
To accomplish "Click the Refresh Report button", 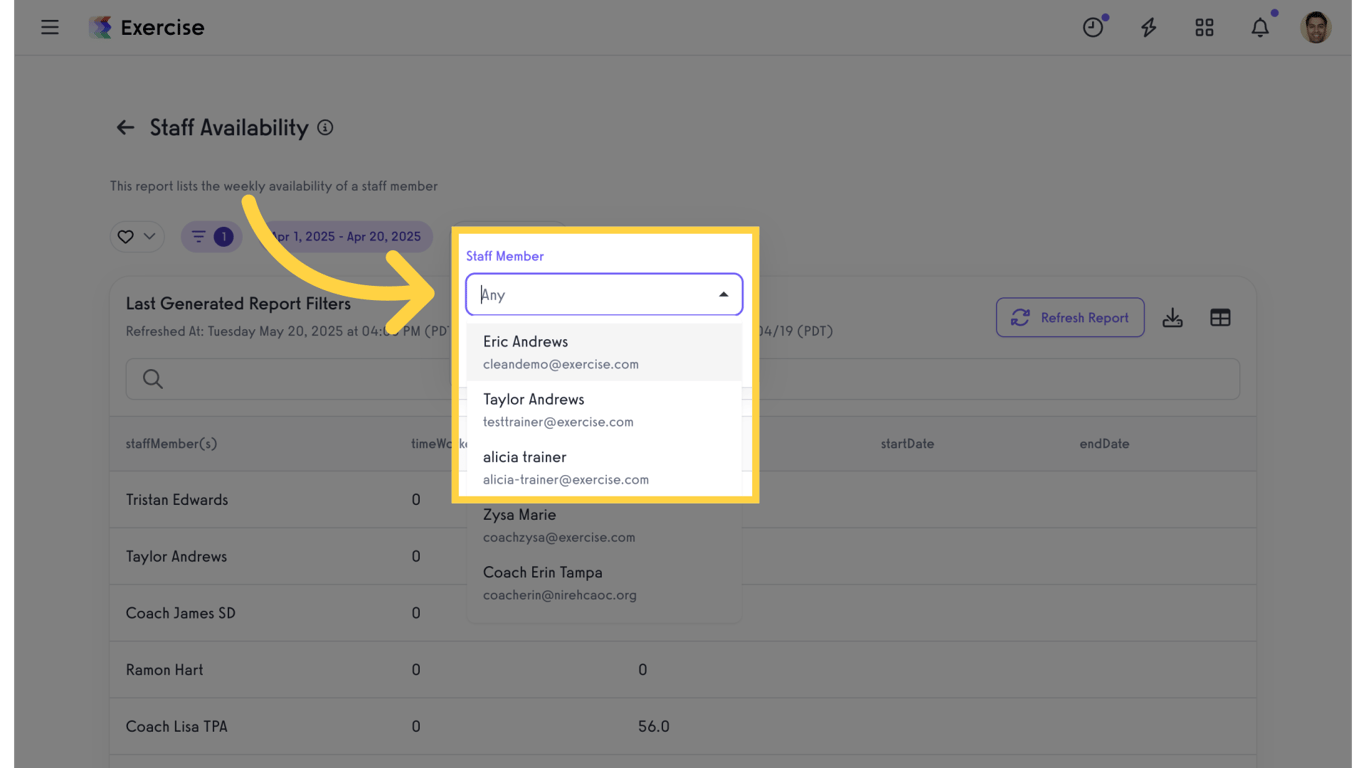I will click(1070, 318).
